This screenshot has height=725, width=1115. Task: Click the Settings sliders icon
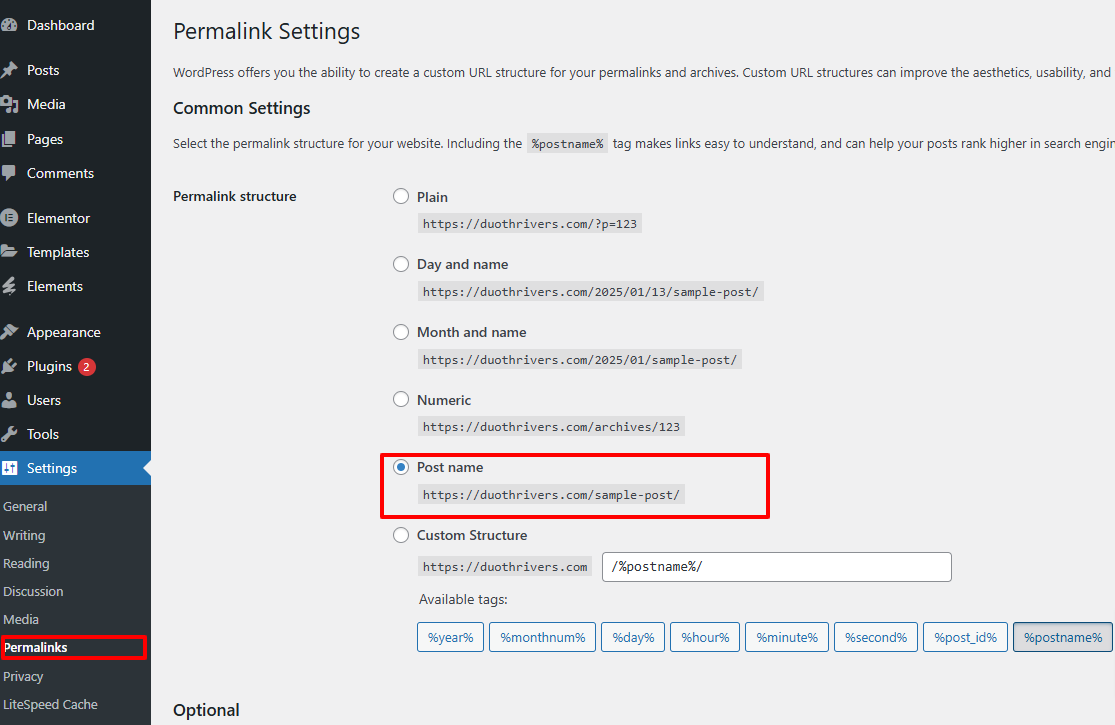[9, 468]
